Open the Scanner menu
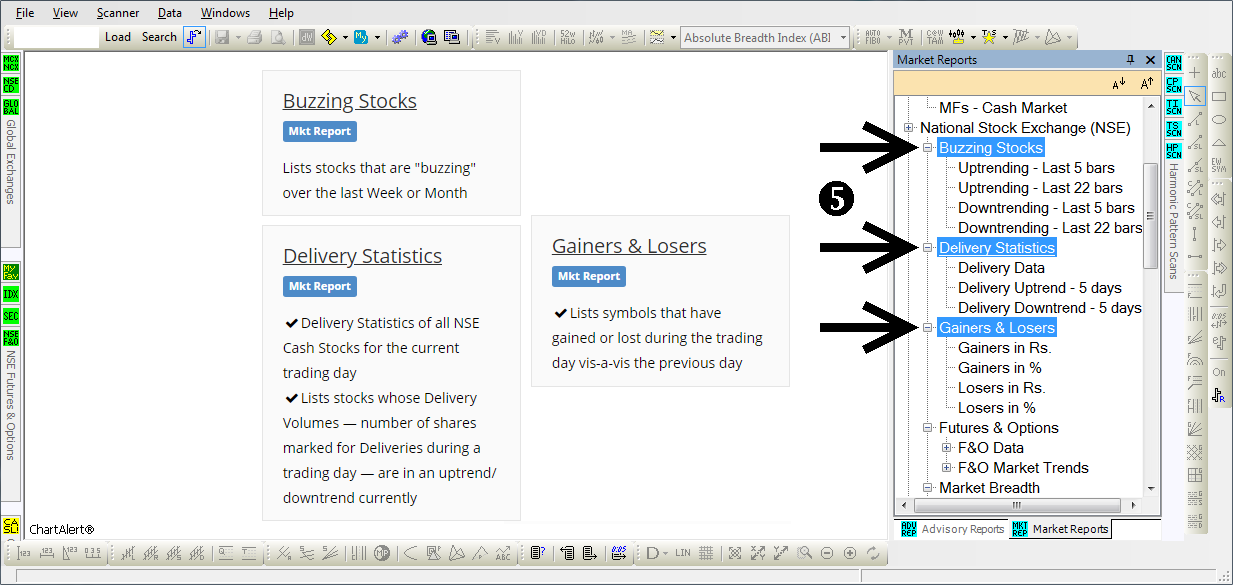The image size is (1233, 585). pyautogui.click(x=118, y=13)
